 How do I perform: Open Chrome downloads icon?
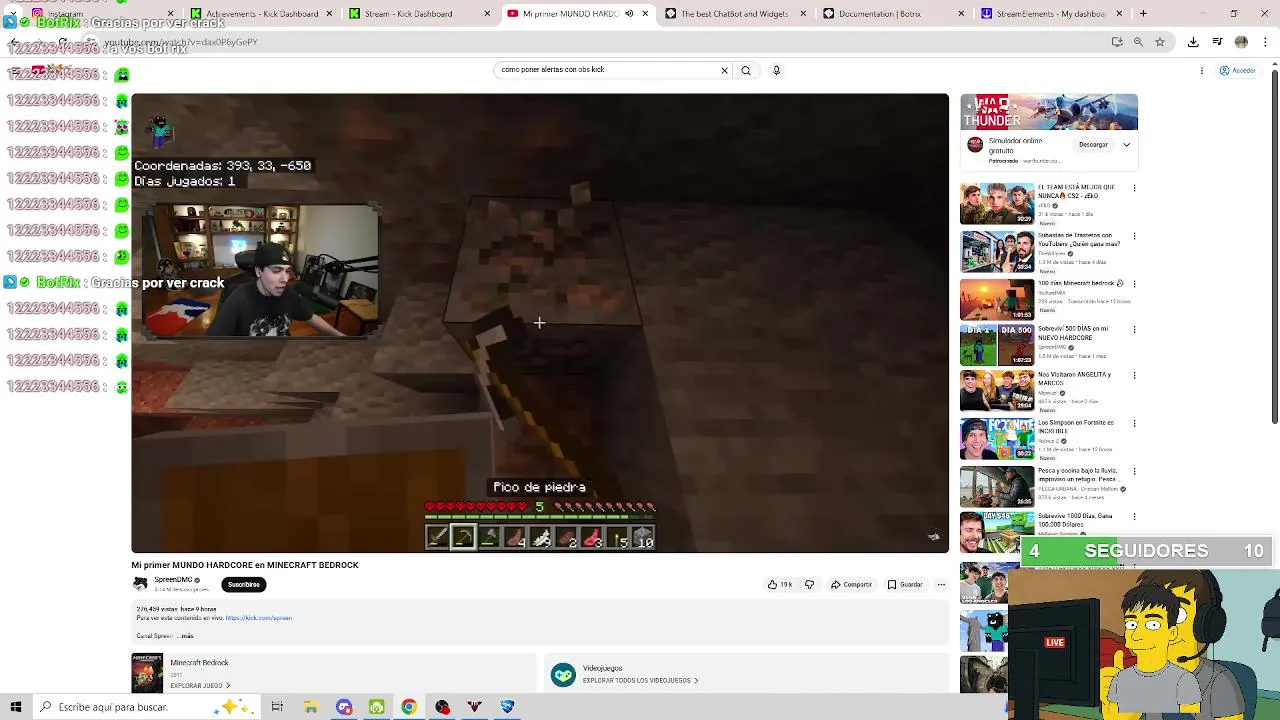(x=1193, y=42)
